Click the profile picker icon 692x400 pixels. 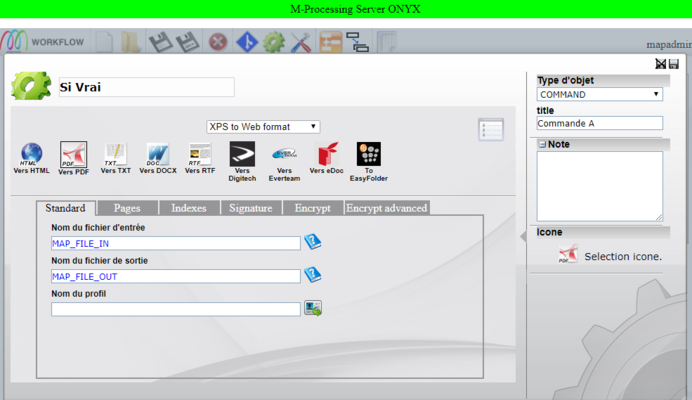point(313,308)
